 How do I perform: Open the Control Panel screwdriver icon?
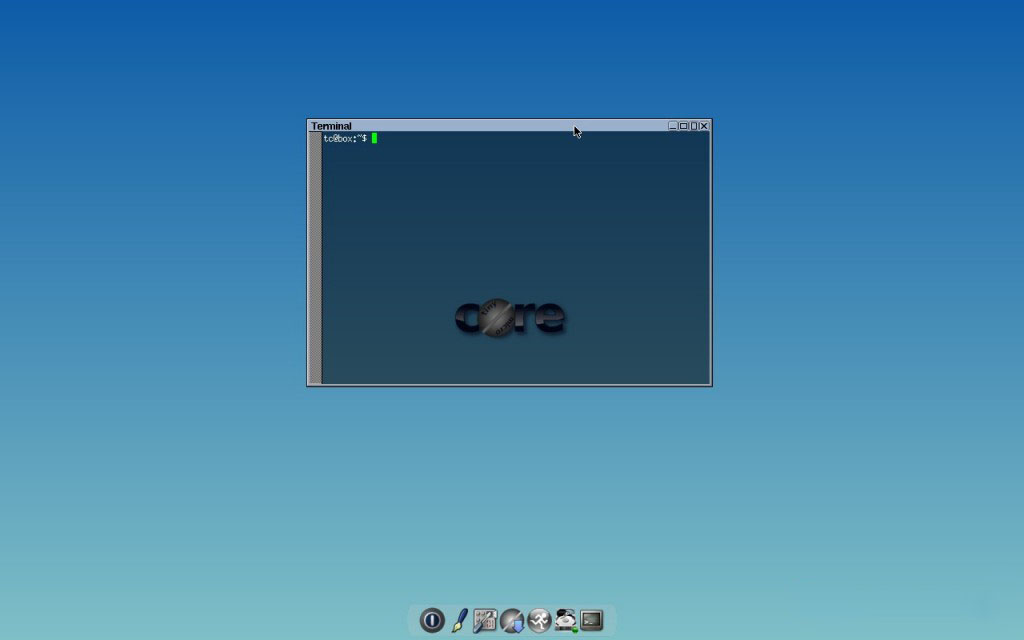(x=485, y=620)
